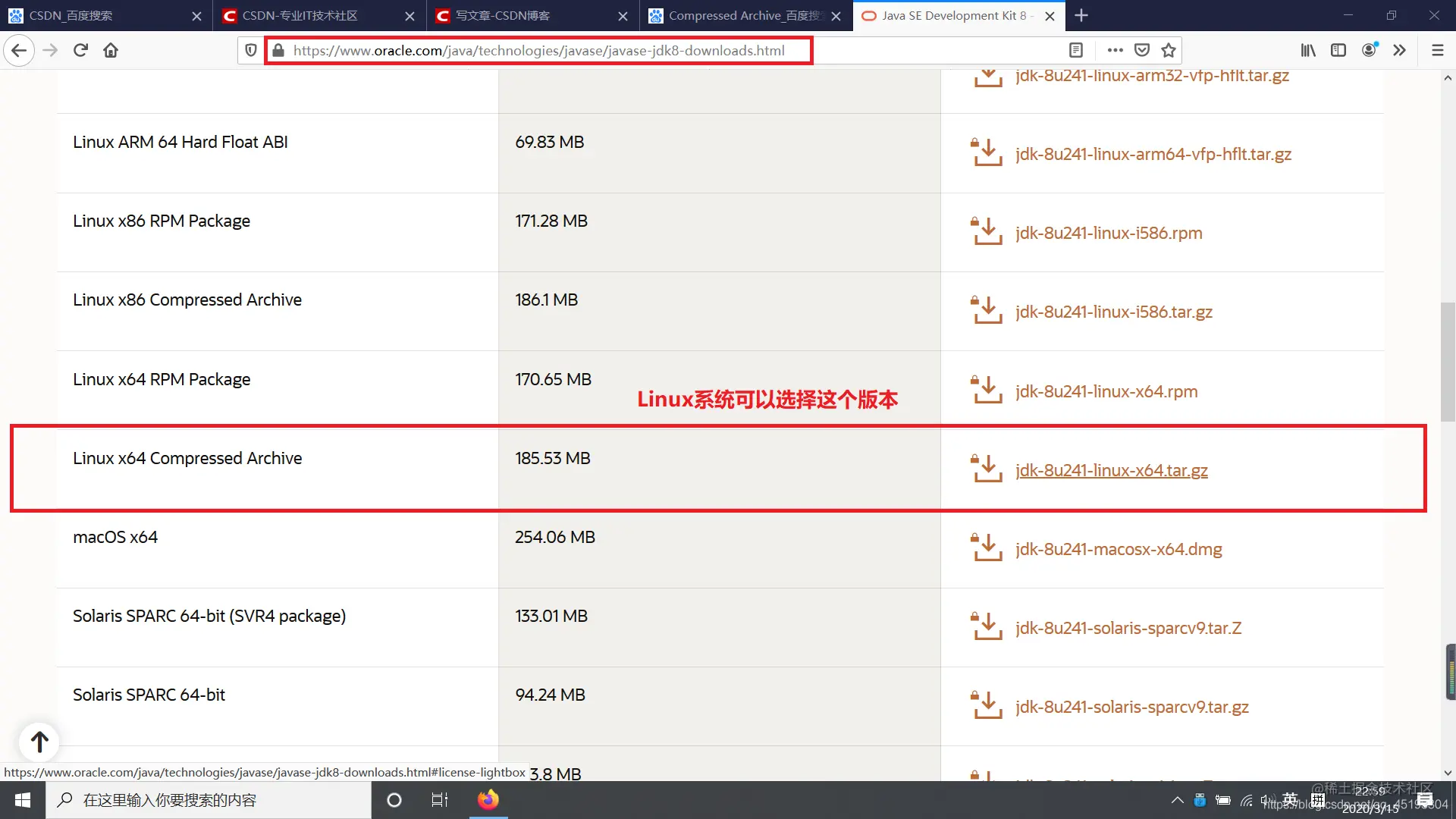Screen dimensions: 1456x819
Task: Show the sidebar panel
Action: click(1338, 51)
